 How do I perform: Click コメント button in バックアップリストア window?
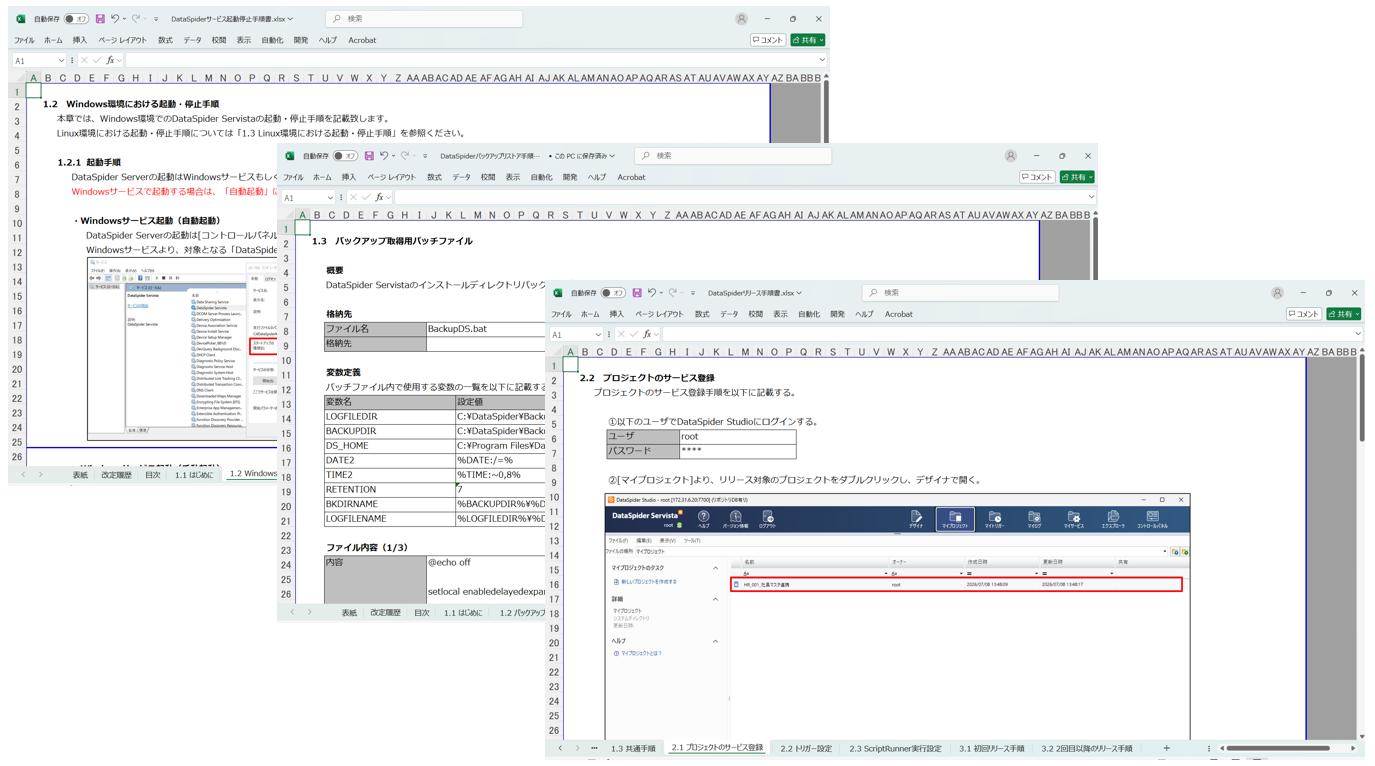(x=1037, y=177)
